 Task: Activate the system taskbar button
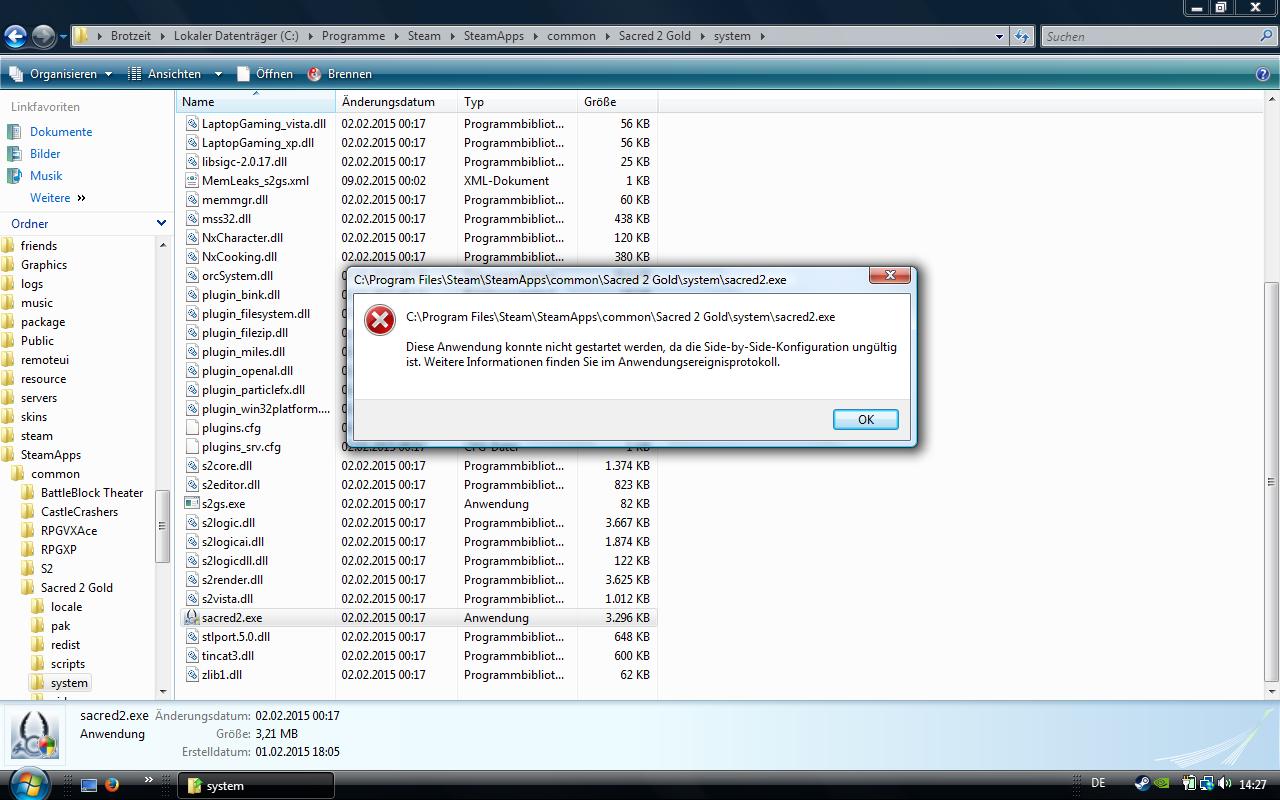tap(255, 785)
